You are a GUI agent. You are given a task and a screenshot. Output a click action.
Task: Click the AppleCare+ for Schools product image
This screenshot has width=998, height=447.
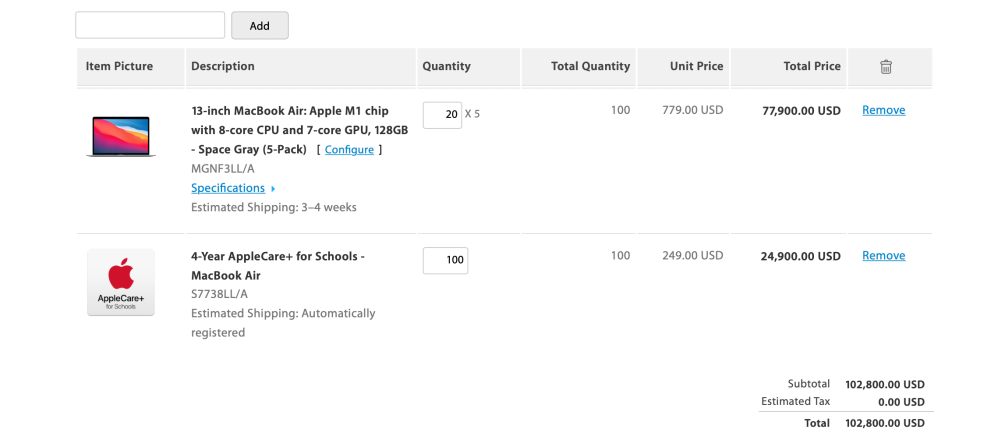[121, 282]
